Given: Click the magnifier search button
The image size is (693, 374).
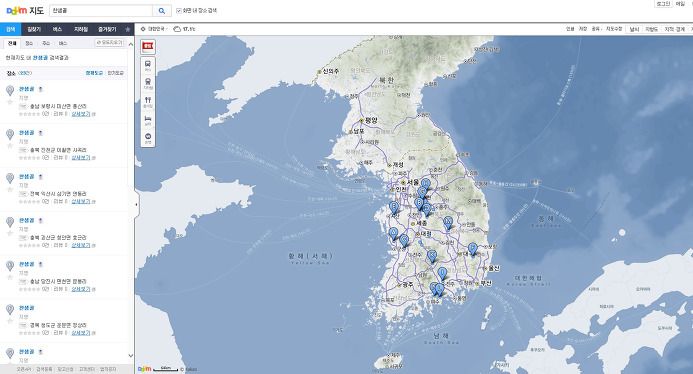Looking at the screenshot, I should (162, 11).
